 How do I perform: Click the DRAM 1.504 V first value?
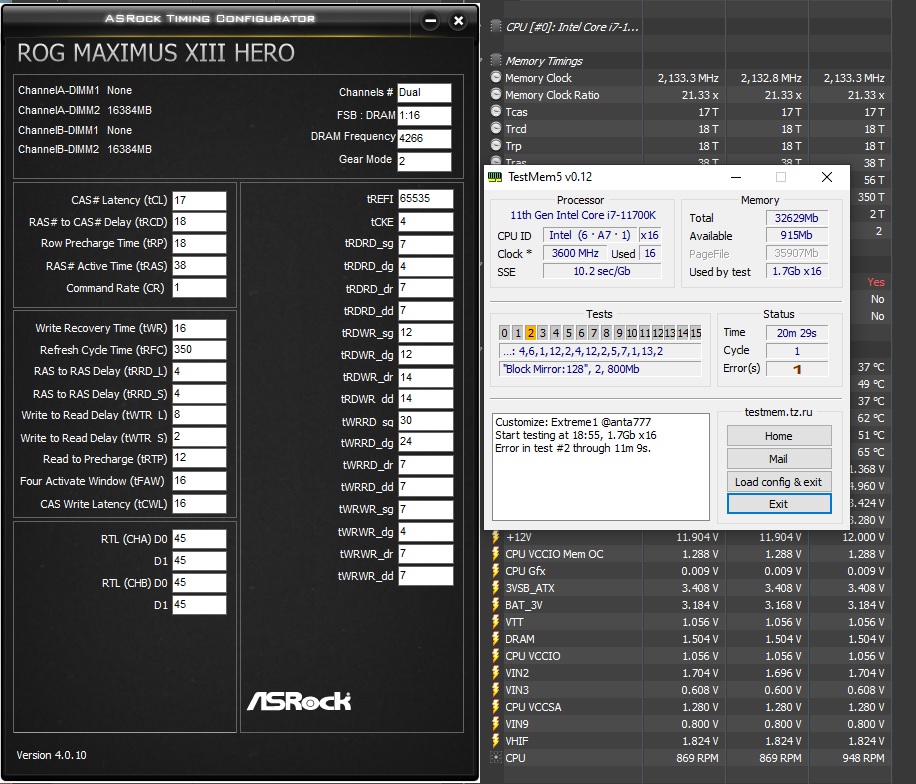700,639
